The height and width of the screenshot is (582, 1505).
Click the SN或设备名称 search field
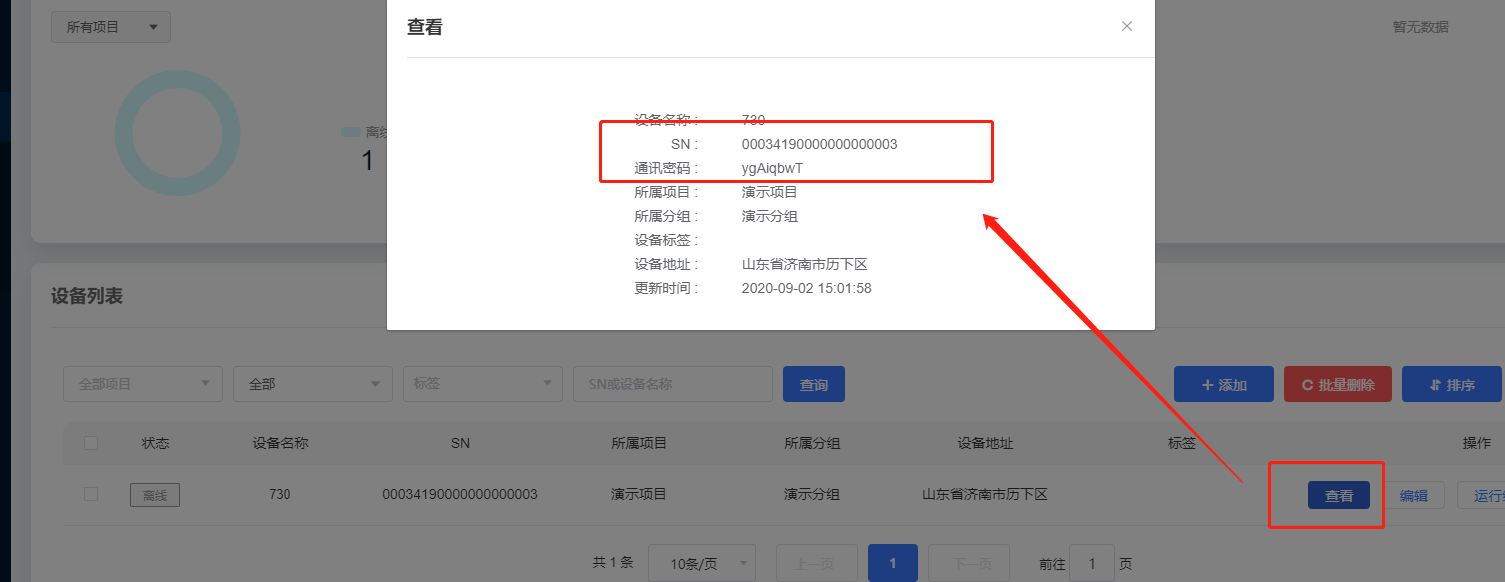pos(672,384)
